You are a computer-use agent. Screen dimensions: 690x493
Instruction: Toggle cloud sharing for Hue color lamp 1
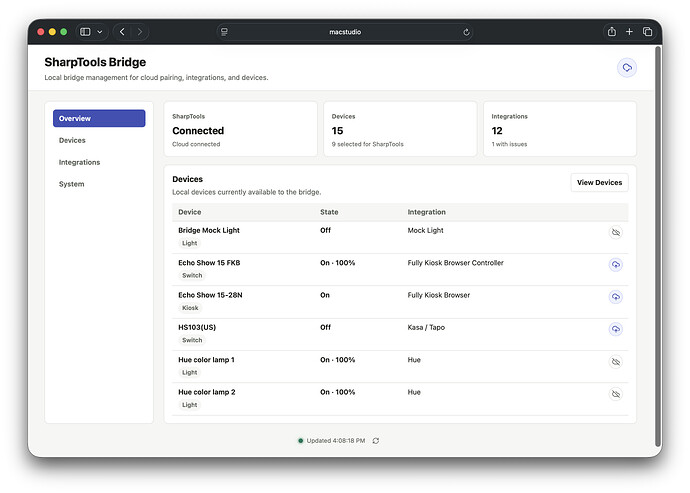click(616, 362)
